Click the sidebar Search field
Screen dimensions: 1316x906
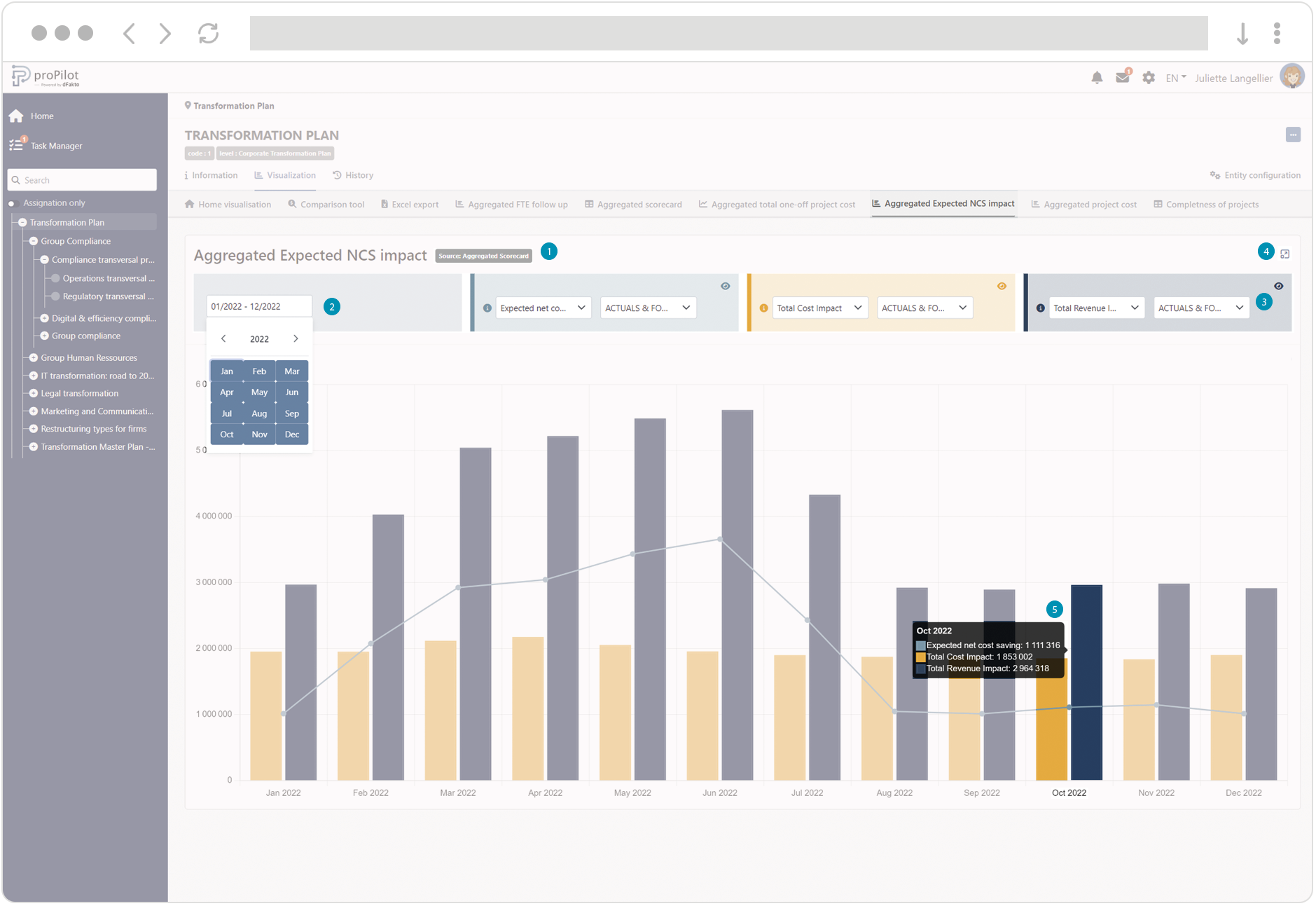83,180
